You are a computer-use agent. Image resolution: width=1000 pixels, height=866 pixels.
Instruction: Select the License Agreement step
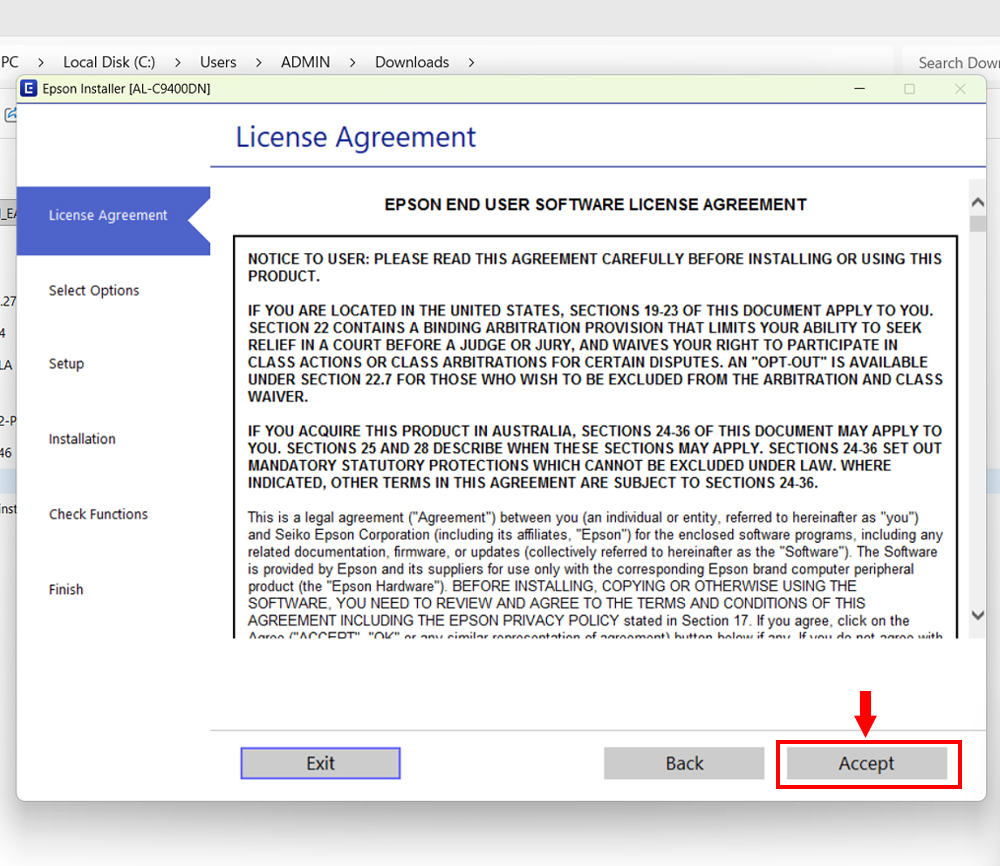tap(108, 216)
